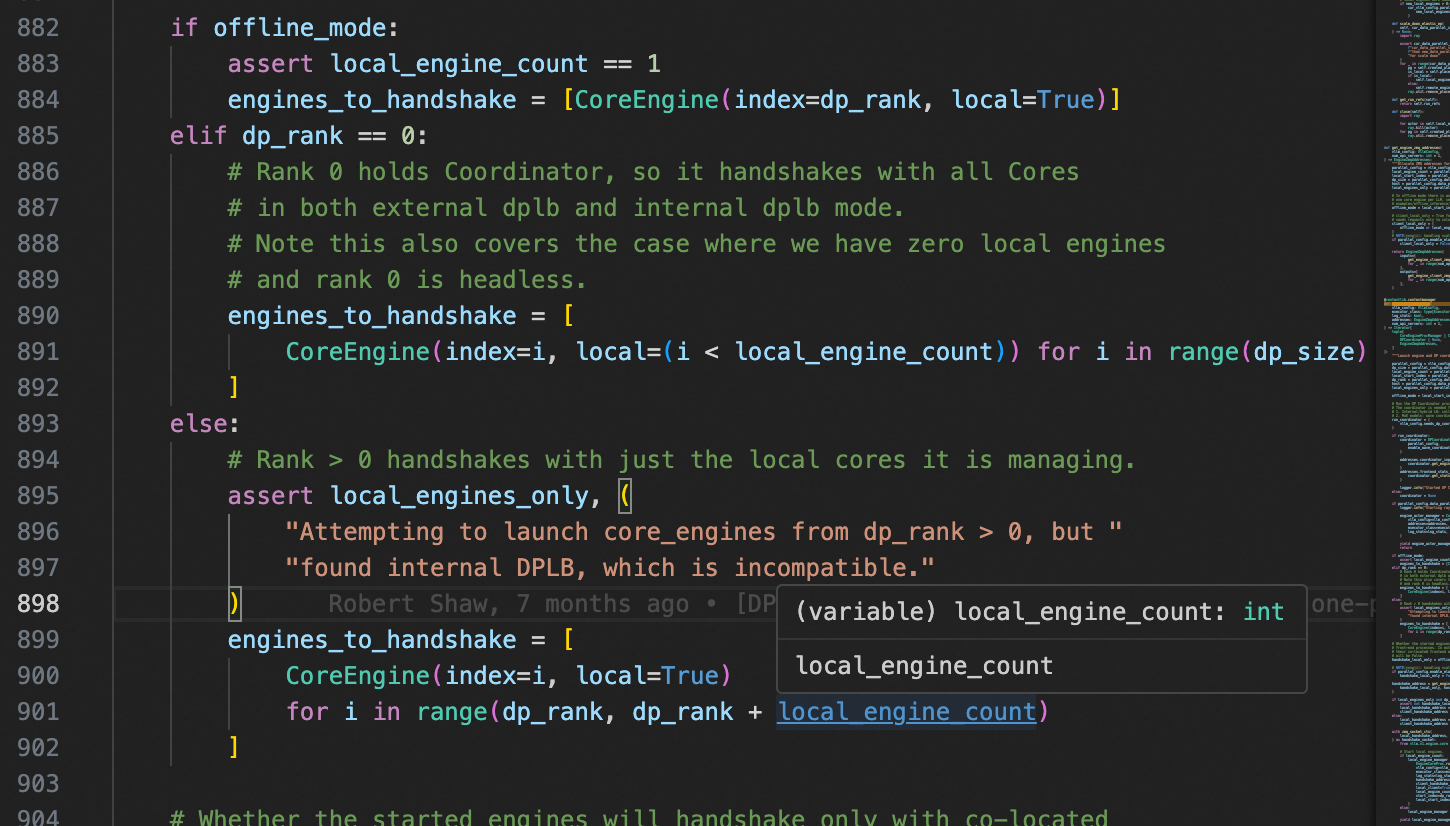This screenshot has width=1450, height=826.
Task: Click line number 904 in the gutter
Action: [38, 817]
